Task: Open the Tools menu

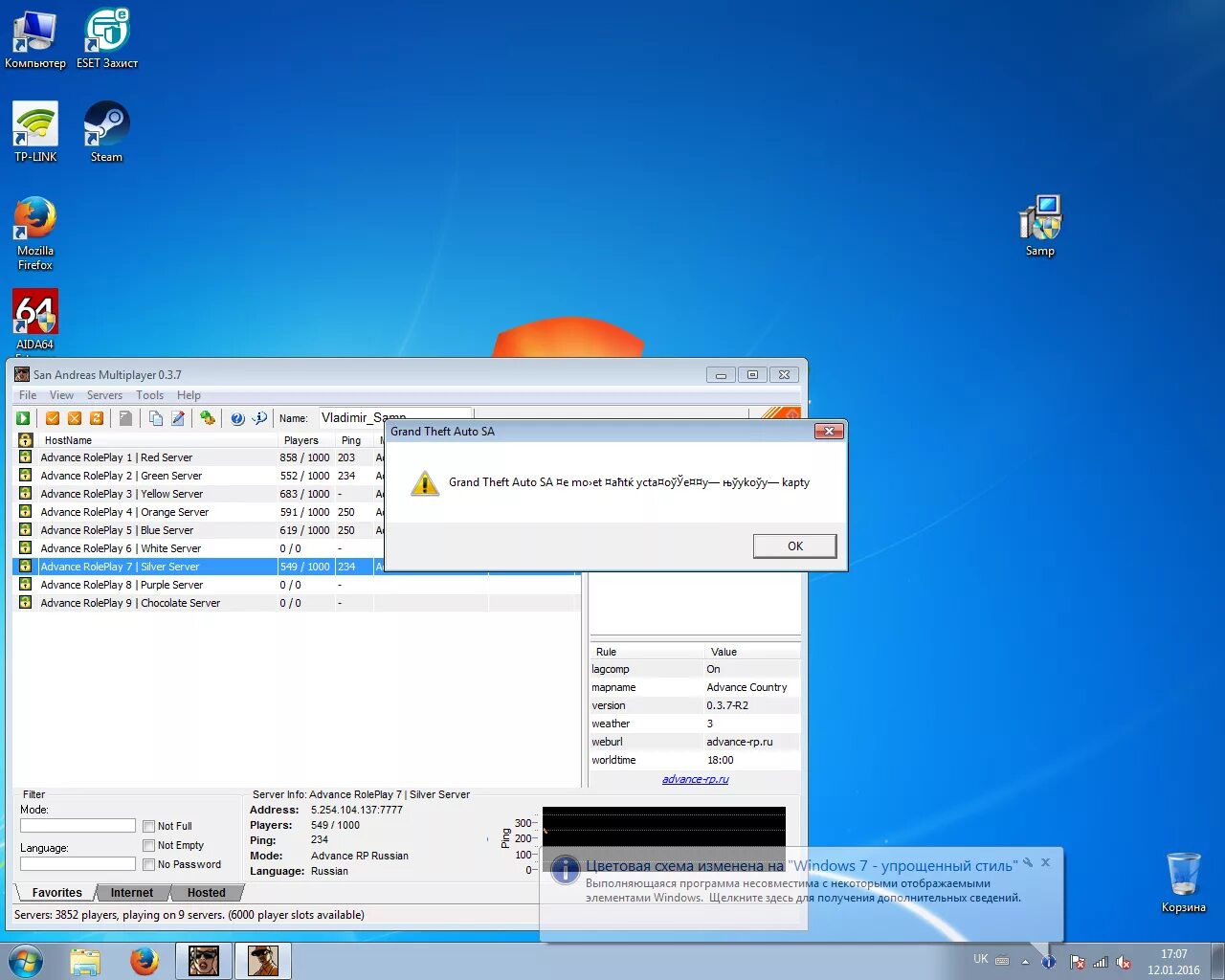Action: pos(149,395)
